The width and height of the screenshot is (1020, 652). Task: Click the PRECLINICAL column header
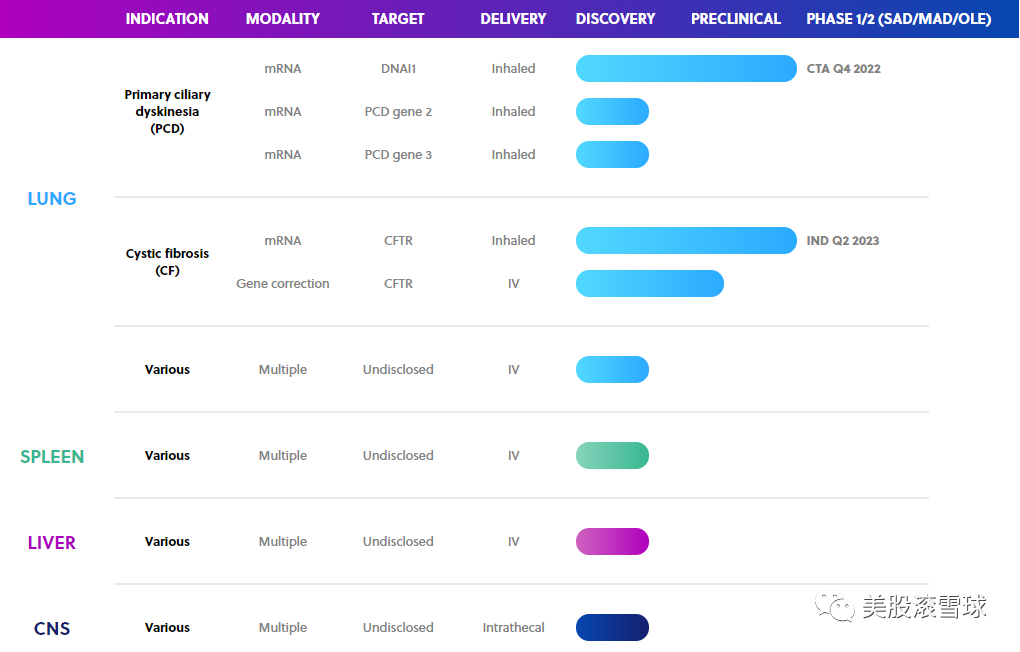[735, 19]
